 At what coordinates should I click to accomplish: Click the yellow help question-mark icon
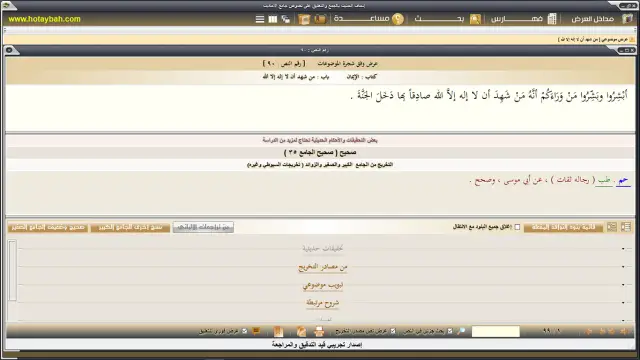click(398, 19)
